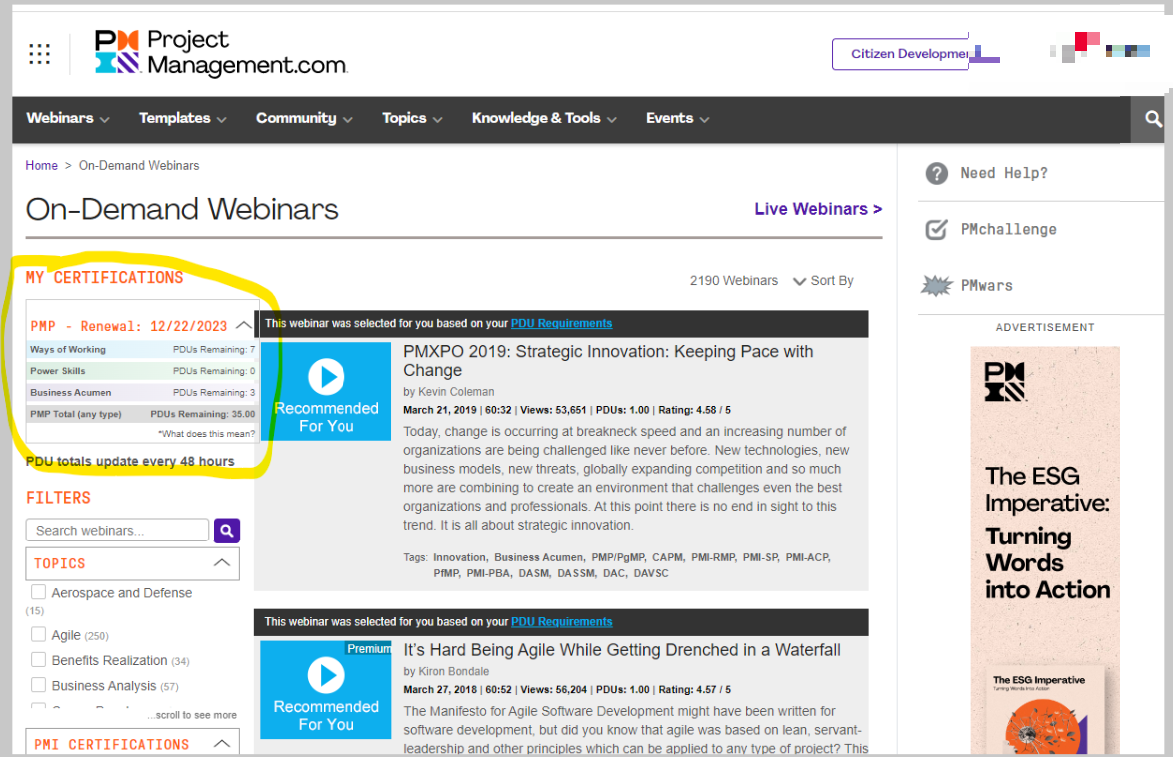1173x757 pixels.
Task: Click the PMI-PBA tag
Action: tap(489, 573)
